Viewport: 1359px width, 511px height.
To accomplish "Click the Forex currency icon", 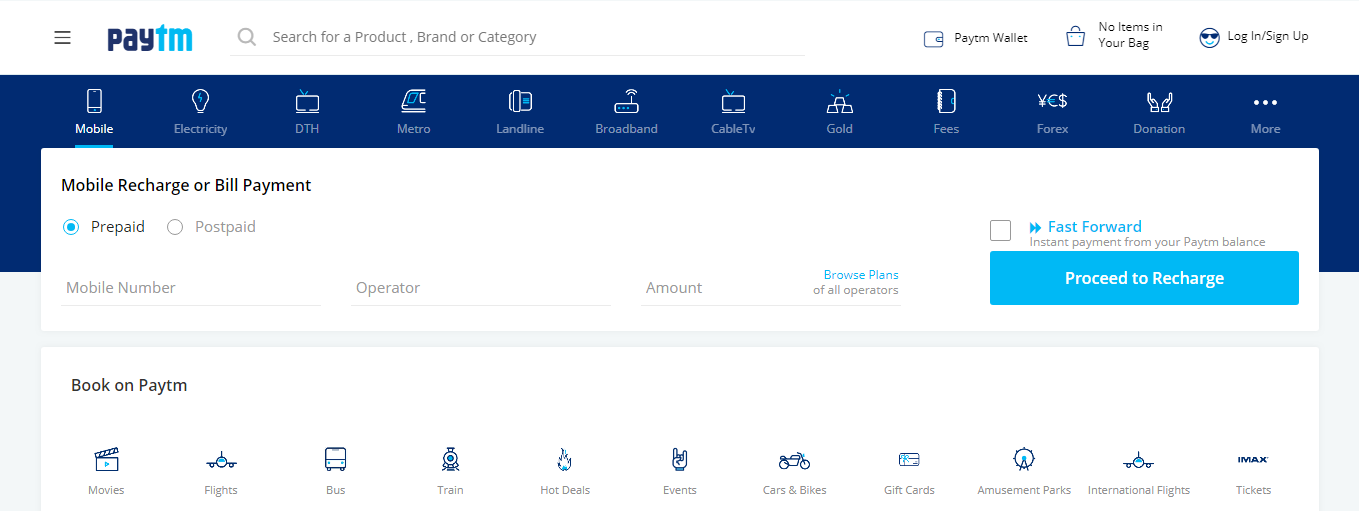I will pos(1052,100).
